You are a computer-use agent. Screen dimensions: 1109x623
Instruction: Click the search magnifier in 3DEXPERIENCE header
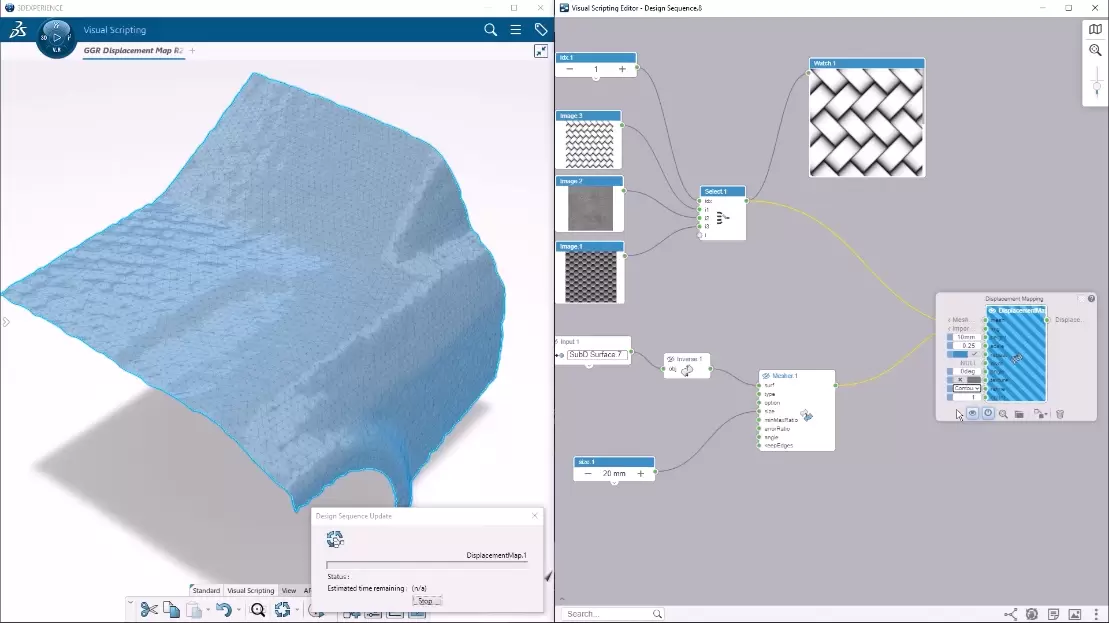(491, 30)
